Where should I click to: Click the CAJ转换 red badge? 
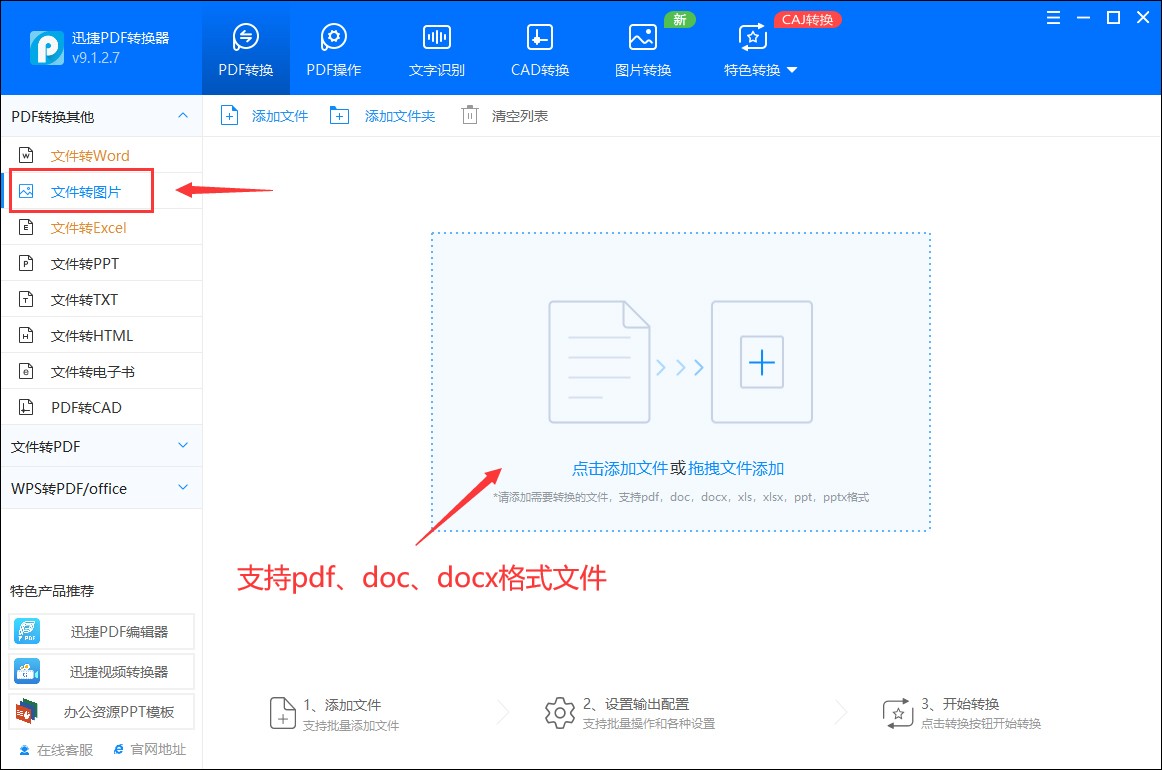click(x=807, y=19)
